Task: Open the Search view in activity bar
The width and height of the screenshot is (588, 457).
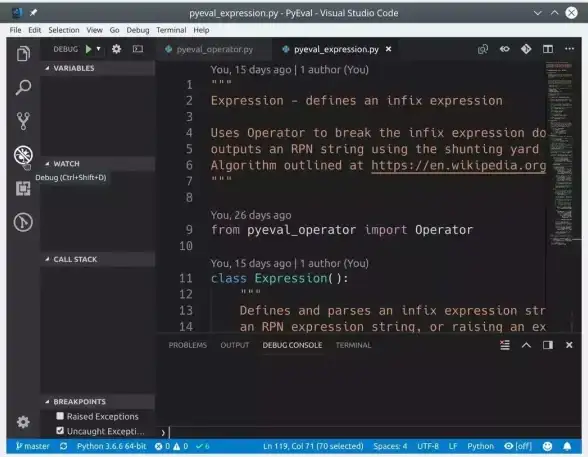Action: pos(23,87)
